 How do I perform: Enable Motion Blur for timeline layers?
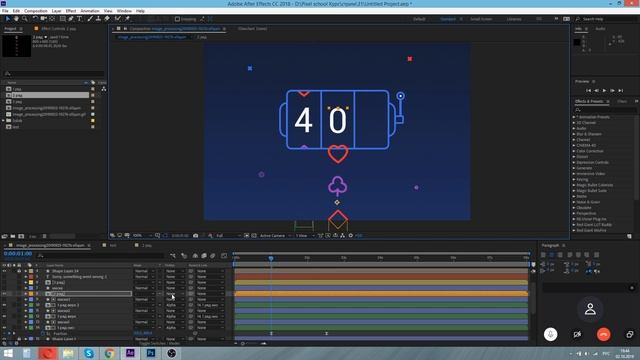212,256
